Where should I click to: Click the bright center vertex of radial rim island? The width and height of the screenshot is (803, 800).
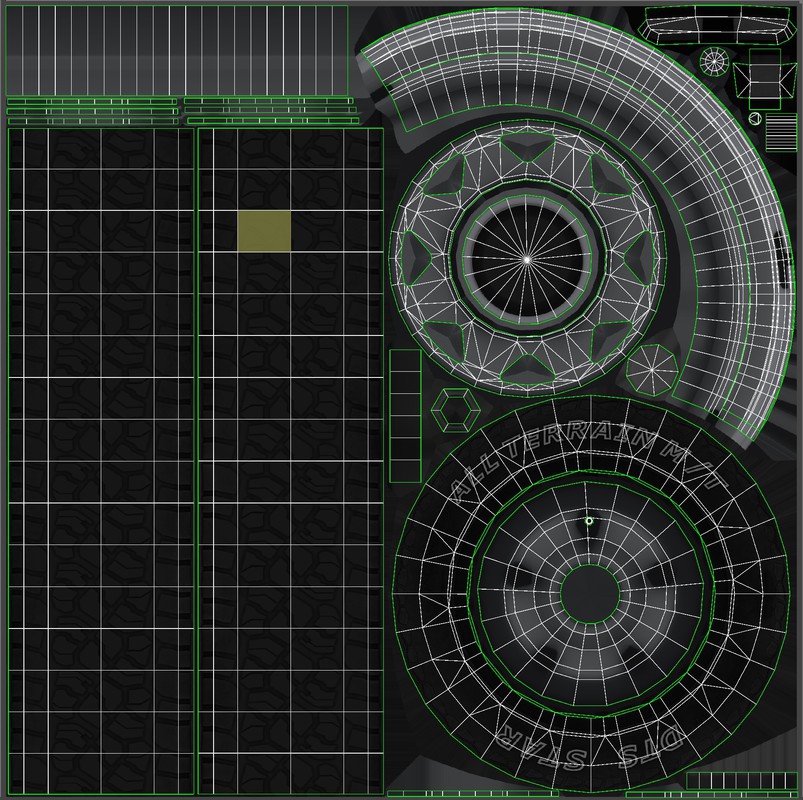(x=527, y=260)
